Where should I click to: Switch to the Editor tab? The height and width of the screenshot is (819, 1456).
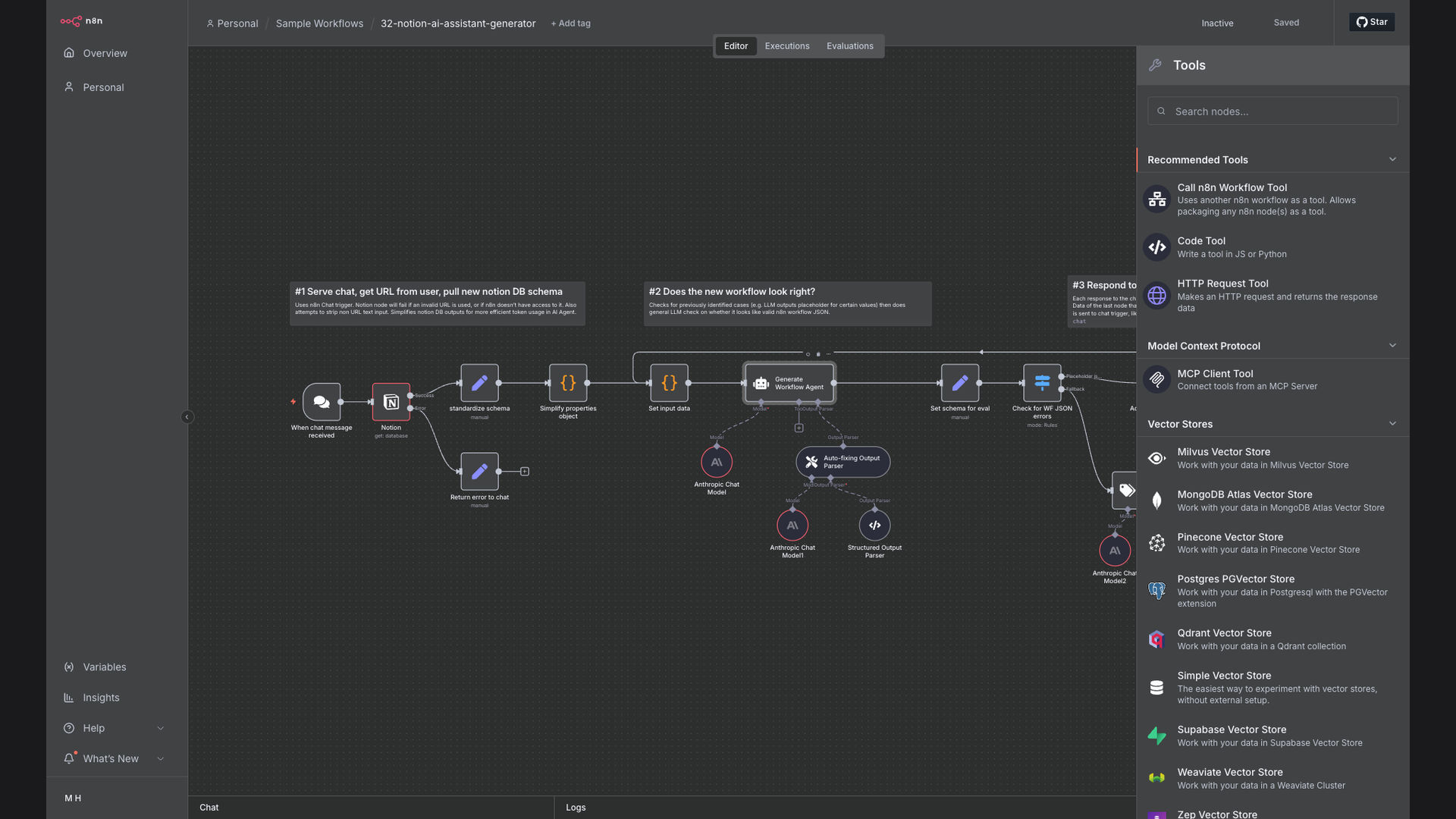coord(736,46)
